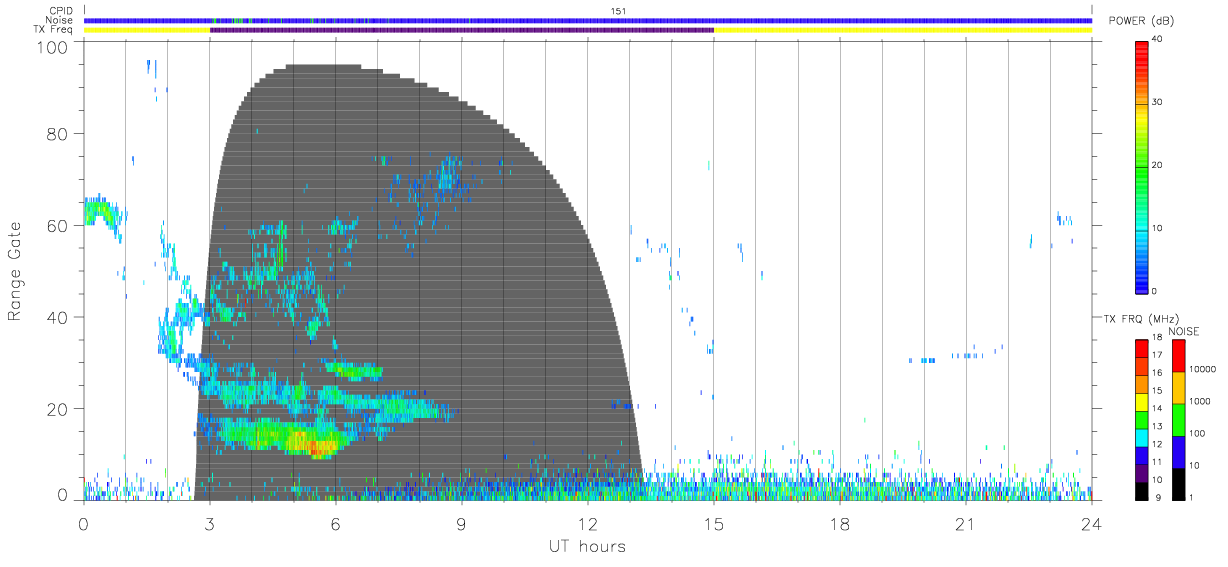Click the TX FRQ color bar
This screenshot has width=1228, height=567.
tap(1141, 419)
